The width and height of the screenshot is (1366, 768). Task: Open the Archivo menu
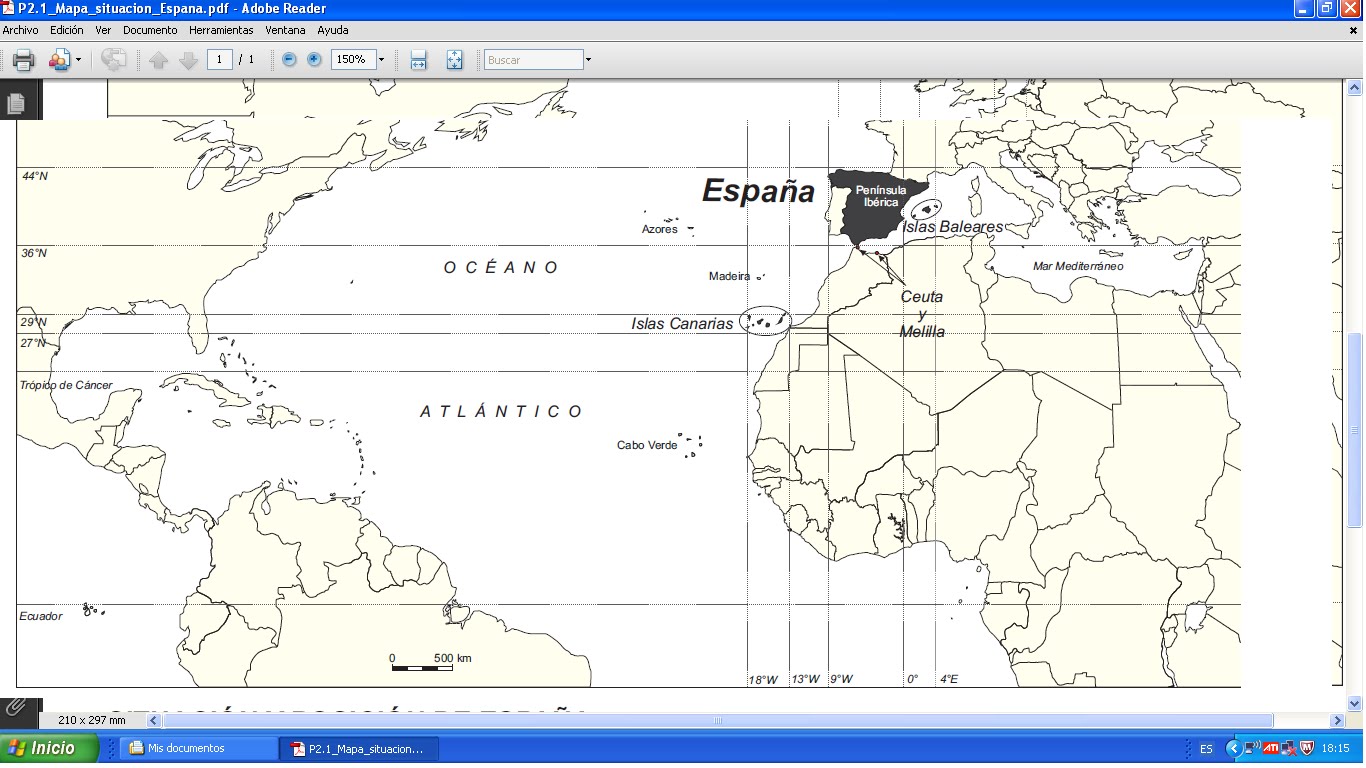pyautogui.click(x=20, y=30)
